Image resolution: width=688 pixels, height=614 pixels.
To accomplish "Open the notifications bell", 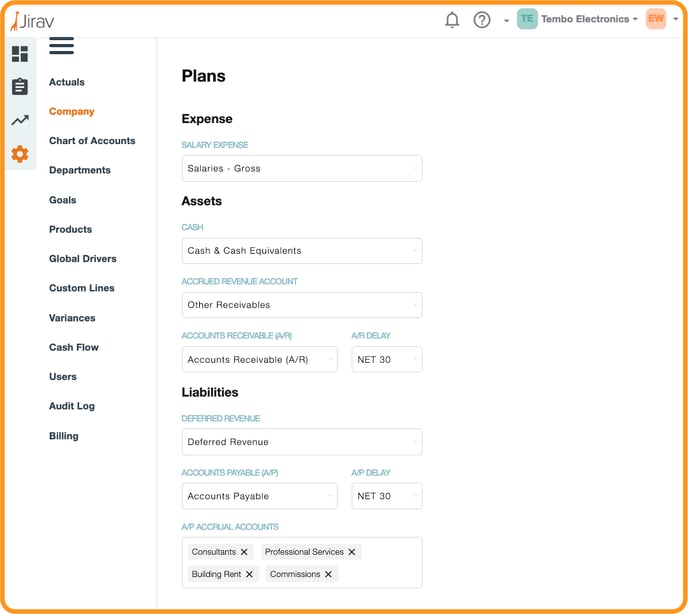I will pos(452,20).
